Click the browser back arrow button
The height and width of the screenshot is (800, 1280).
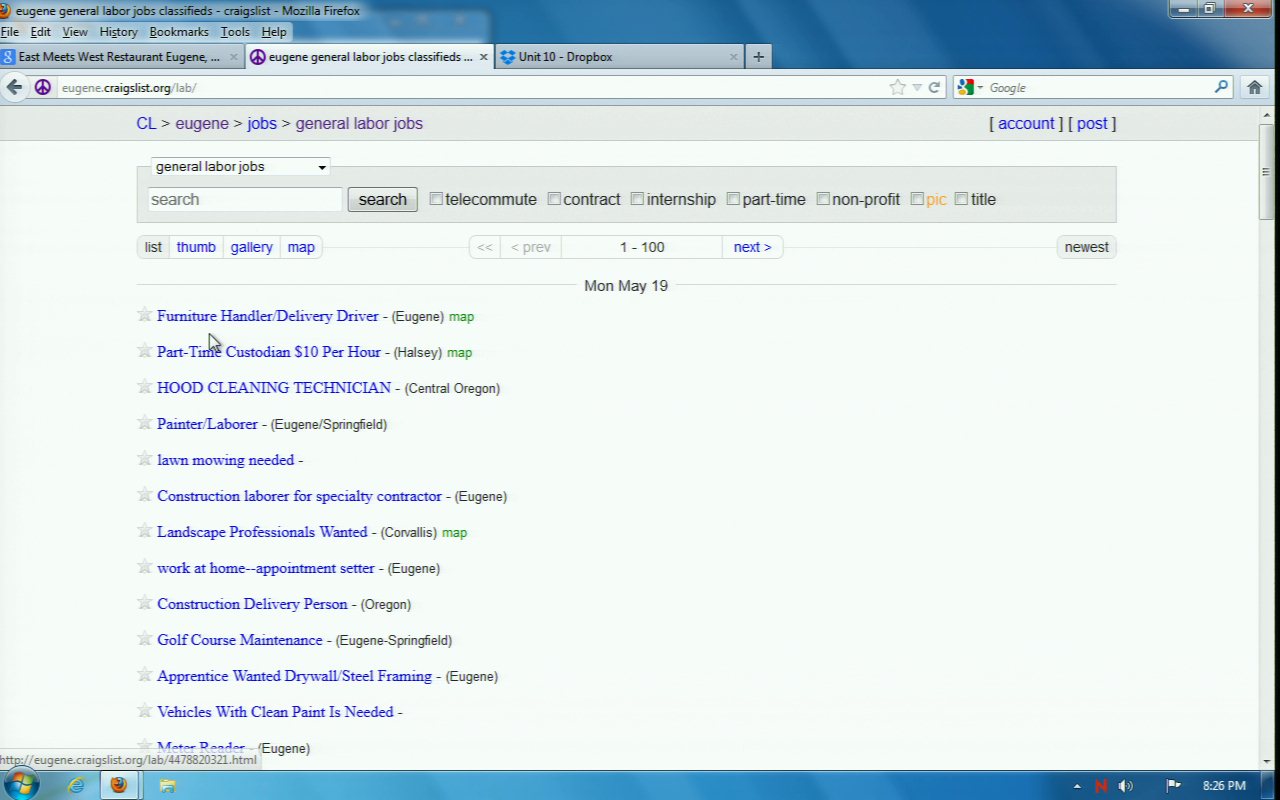coord(15,87)
